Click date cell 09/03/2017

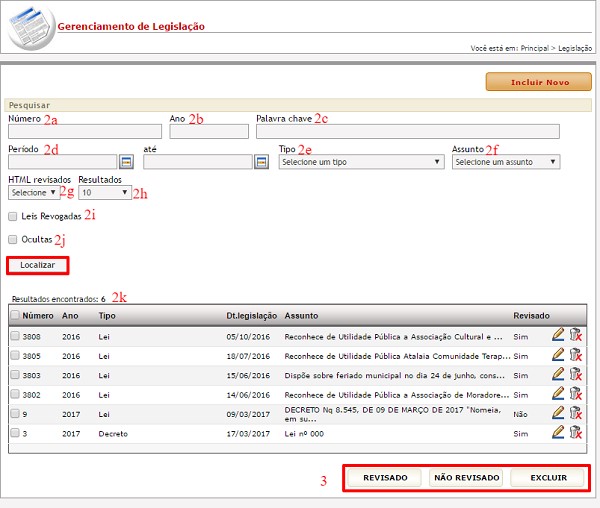pos(248,414)
